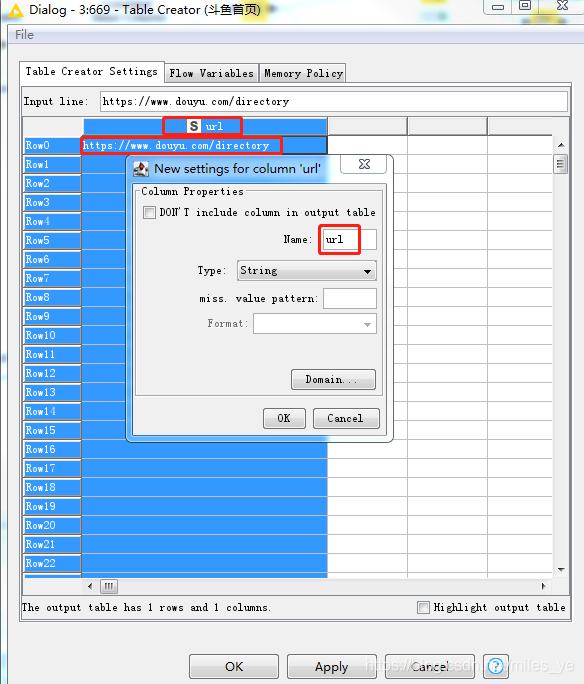Click the horizontal scrollbar right arrow
The image size is (584, 684).
click(543, 586)
